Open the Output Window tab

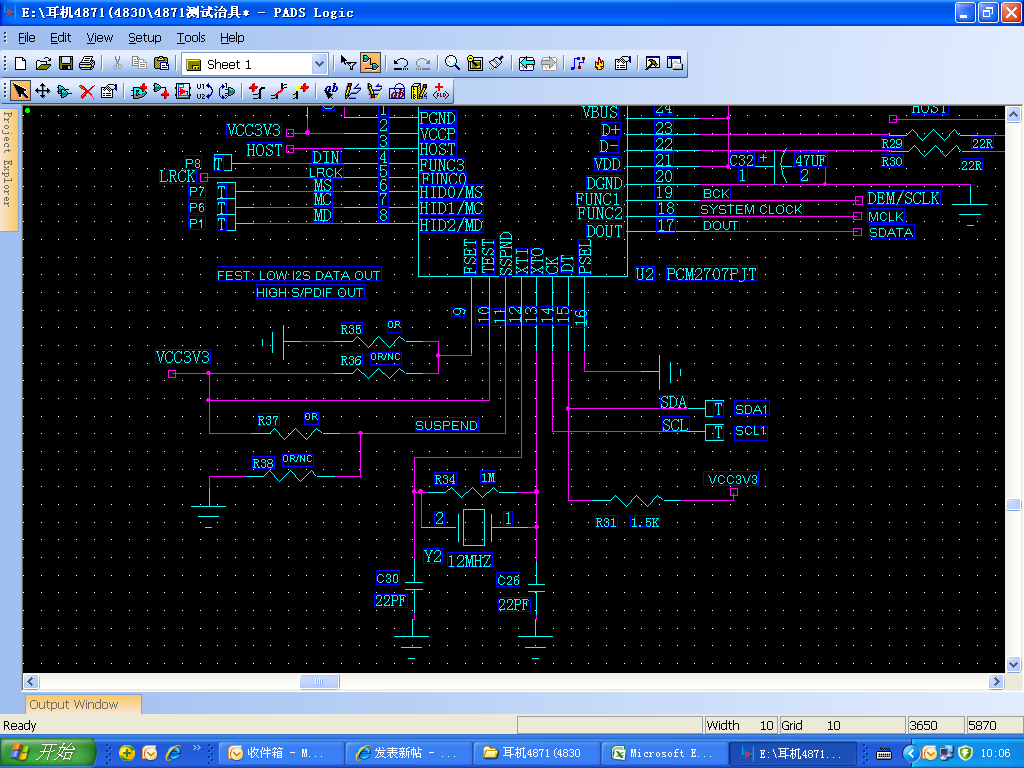coord(73,705)
